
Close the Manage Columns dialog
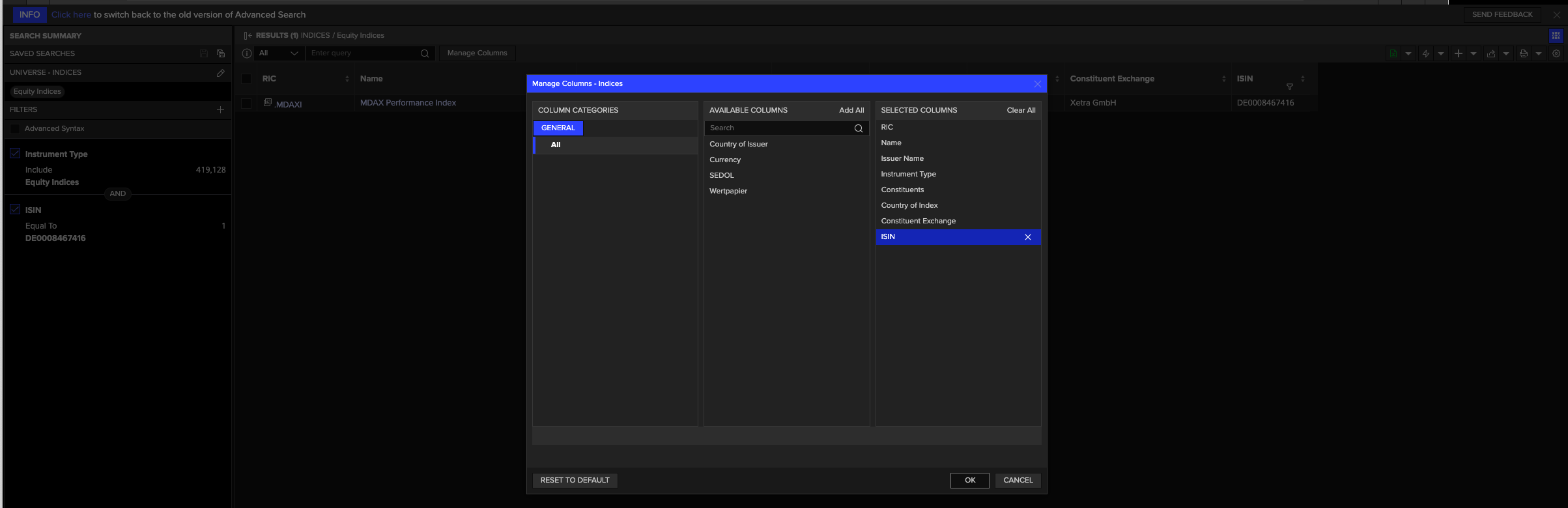click(x=1038, y=84)
